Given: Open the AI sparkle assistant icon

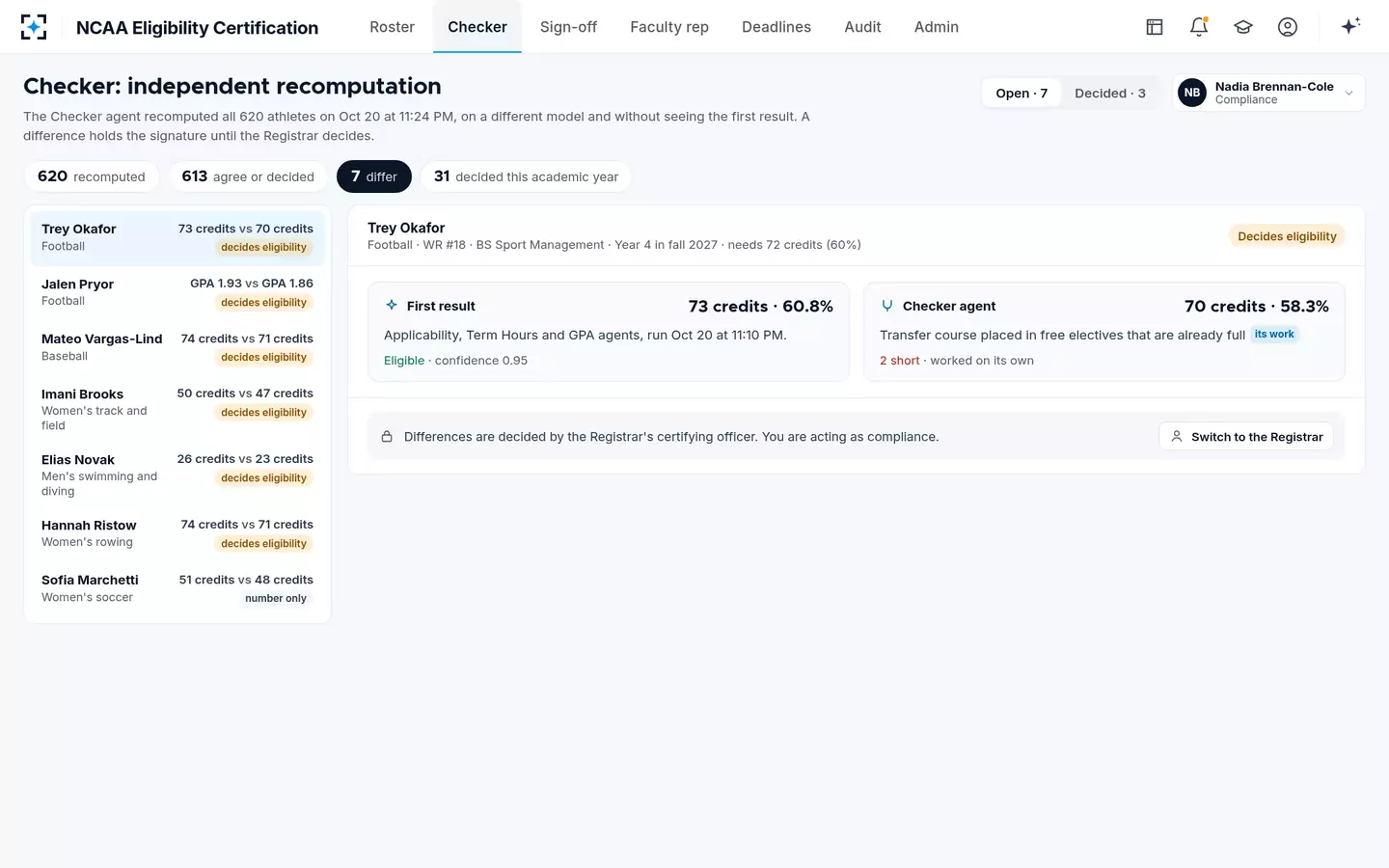Looking at the screenshot, I should (x=1350, y=26).
